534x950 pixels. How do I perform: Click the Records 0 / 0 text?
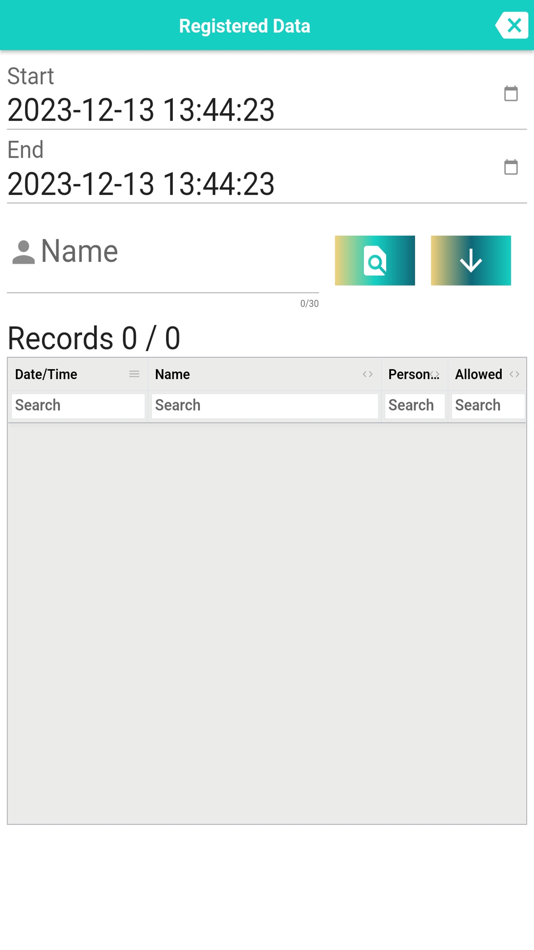pyautogui.click(x=94, y=338)
